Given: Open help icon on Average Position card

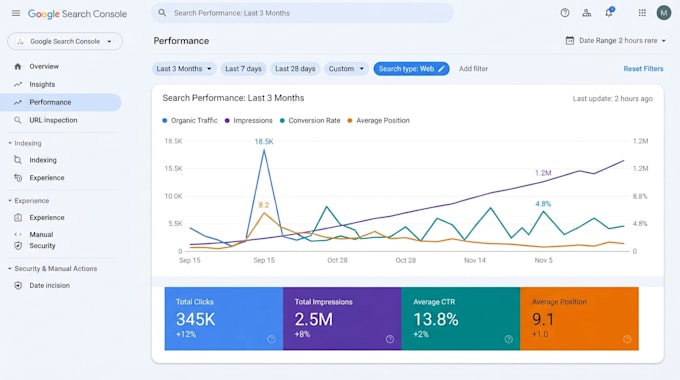Looking at the screenshot, I should 627,339.
